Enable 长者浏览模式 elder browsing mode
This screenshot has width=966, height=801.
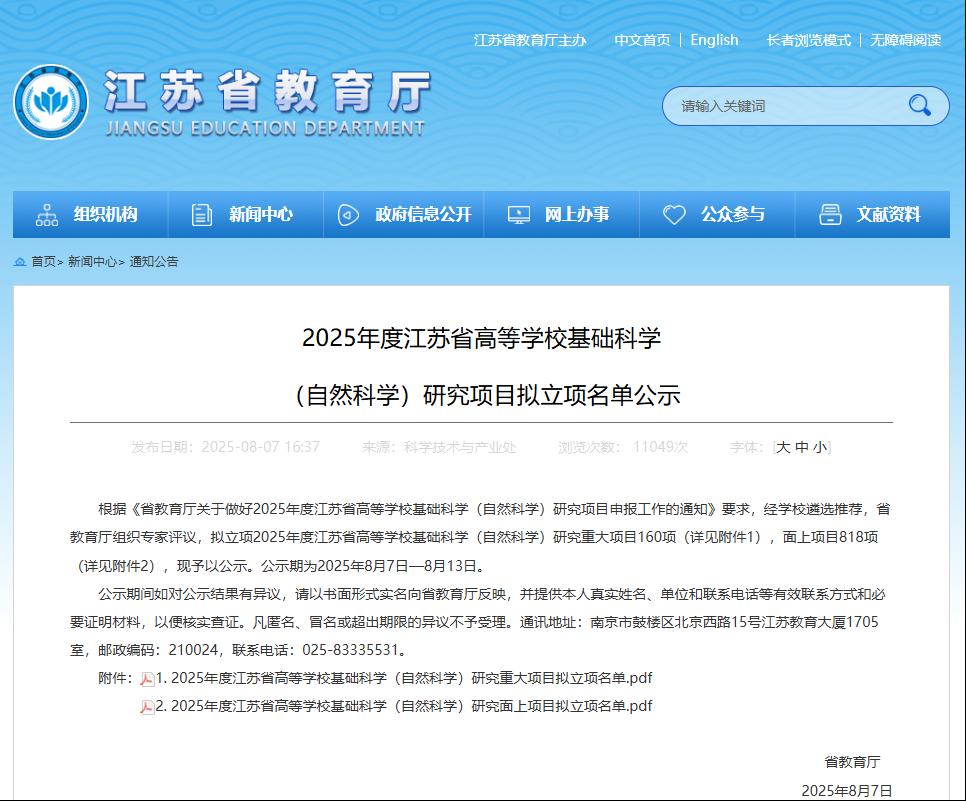pyautogui.click(x=808, y=40)
